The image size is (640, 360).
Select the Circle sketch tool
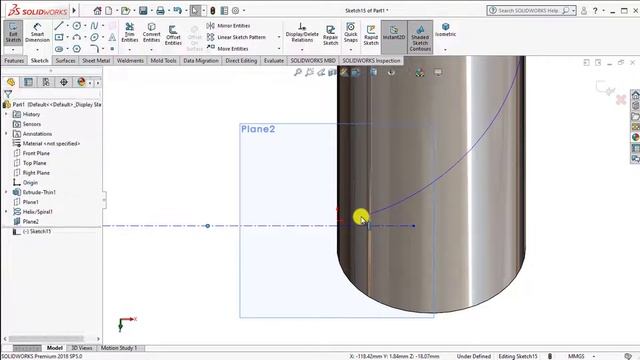coord(76,26)
